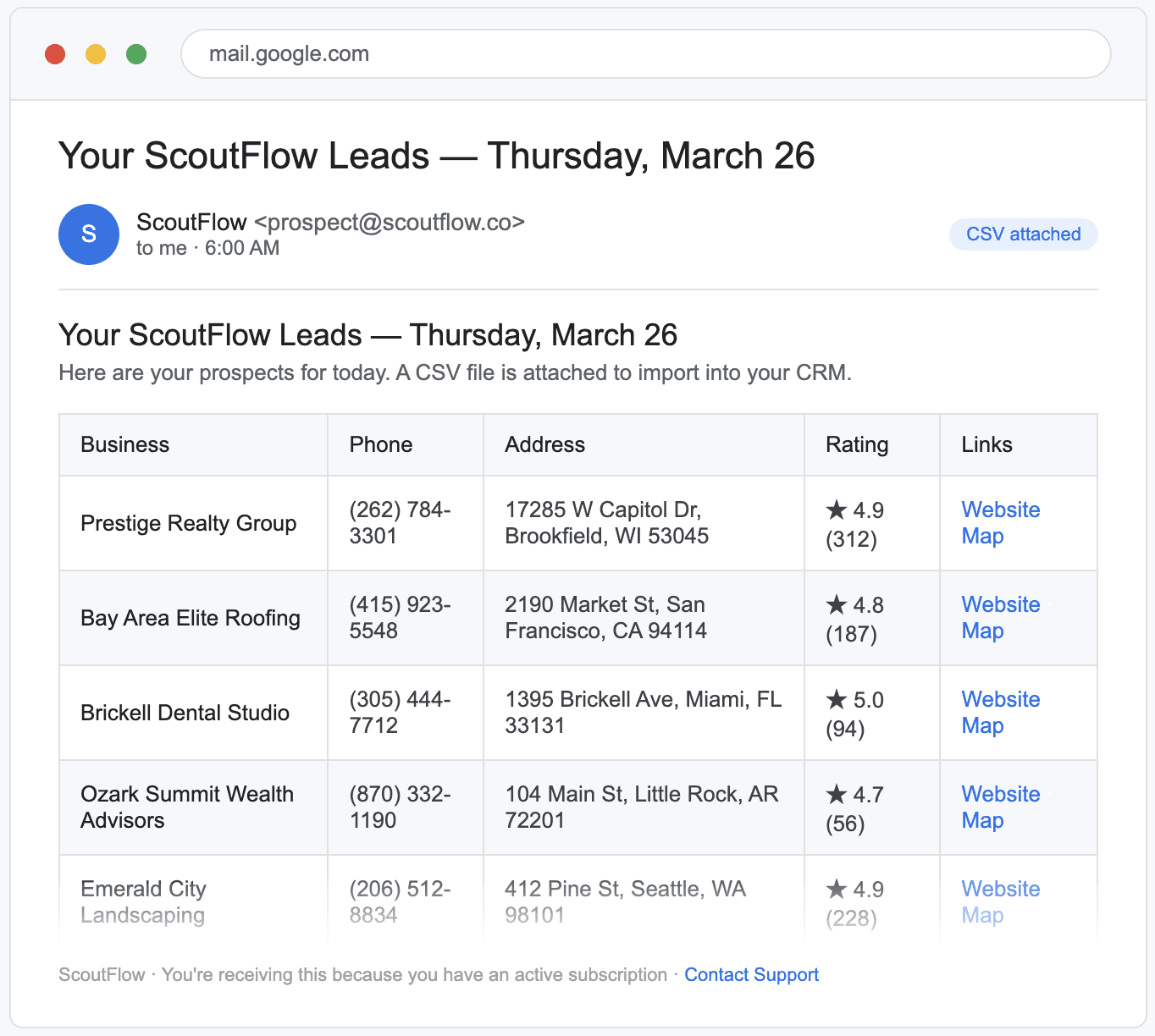
Task: Click the sender address prospect@scoutflow.co
Action: coord(390,223)
